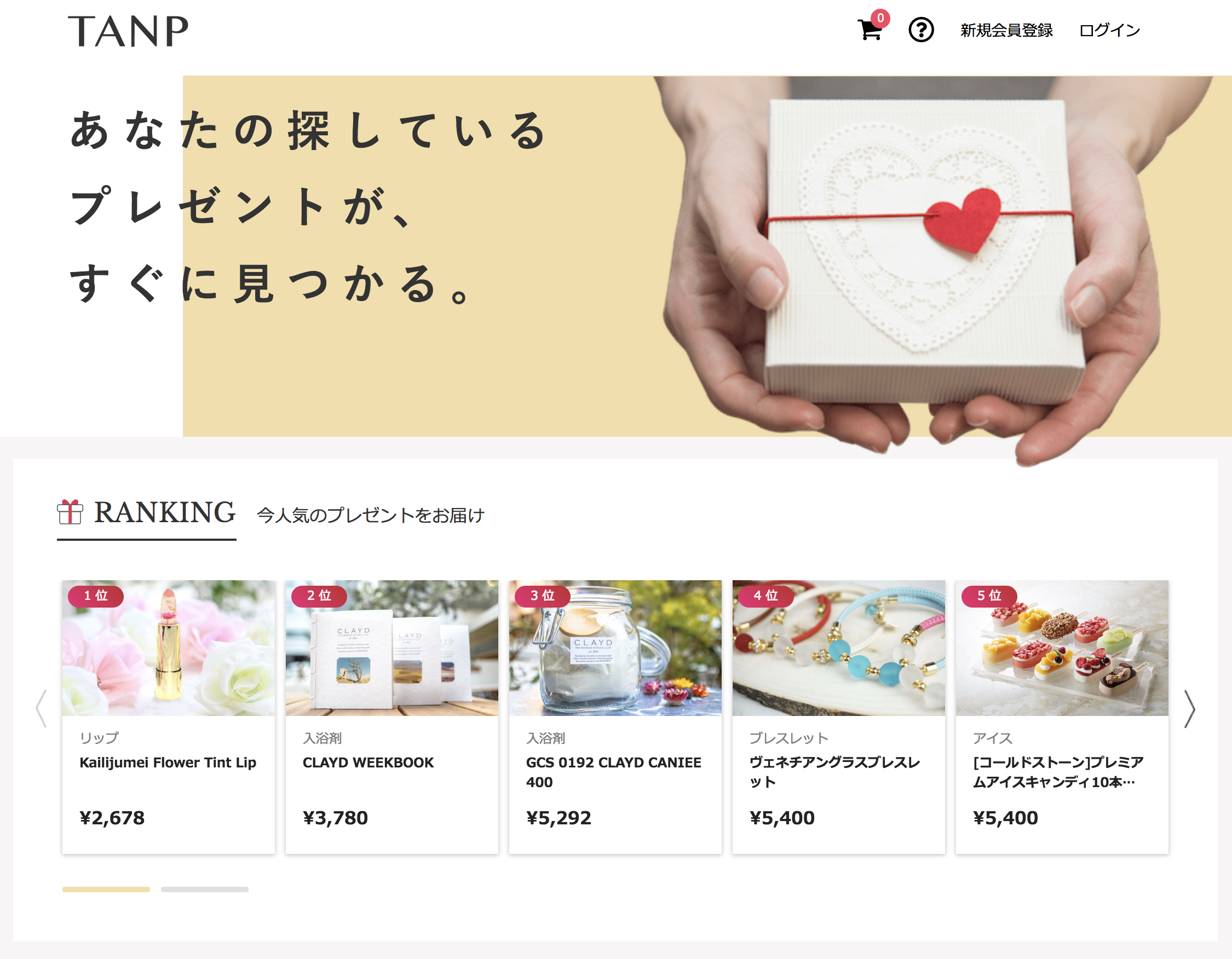This screenshot has width=1232, height=959.
Task: Open the Venetian glass bracelet image
Action: tap(839, 648)
